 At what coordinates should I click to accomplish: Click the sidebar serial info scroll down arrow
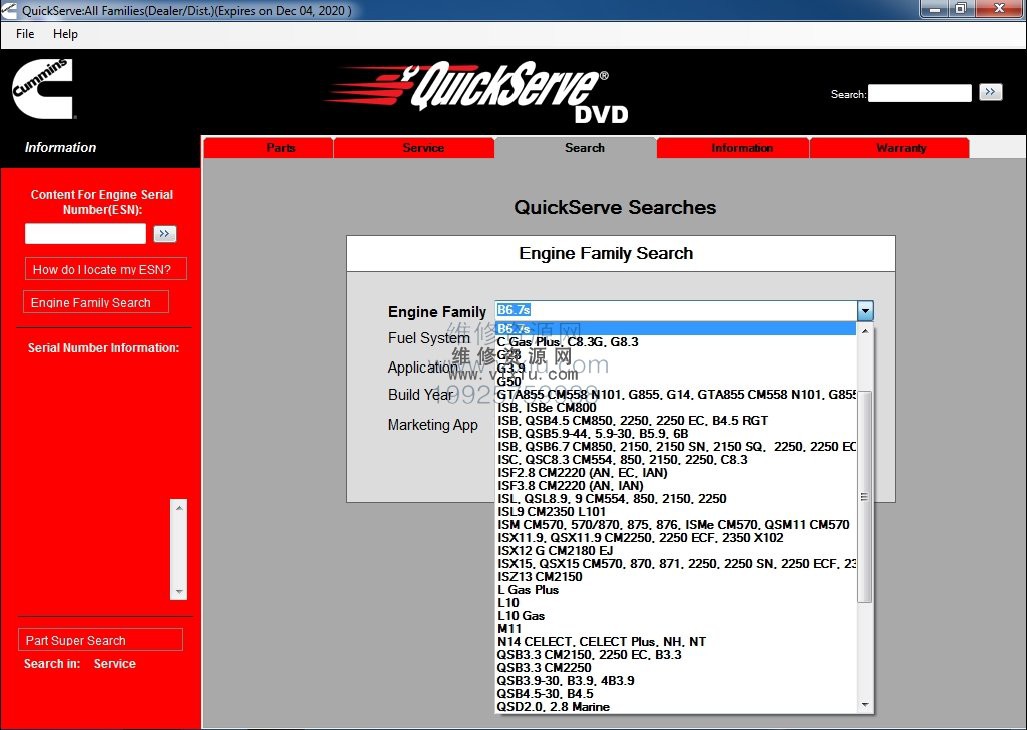click(179, 592)
